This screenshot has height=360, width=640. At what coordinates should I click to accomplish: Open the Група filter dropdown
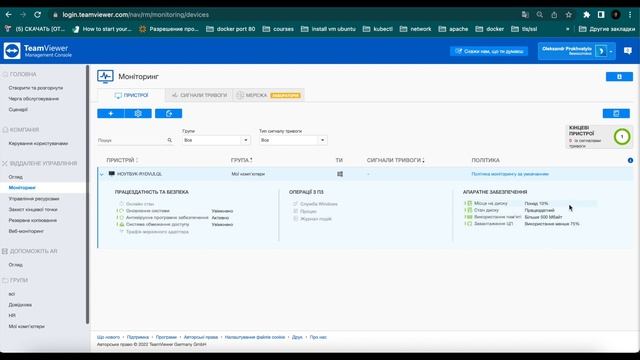pyautogui.click(x=216, y=140)
